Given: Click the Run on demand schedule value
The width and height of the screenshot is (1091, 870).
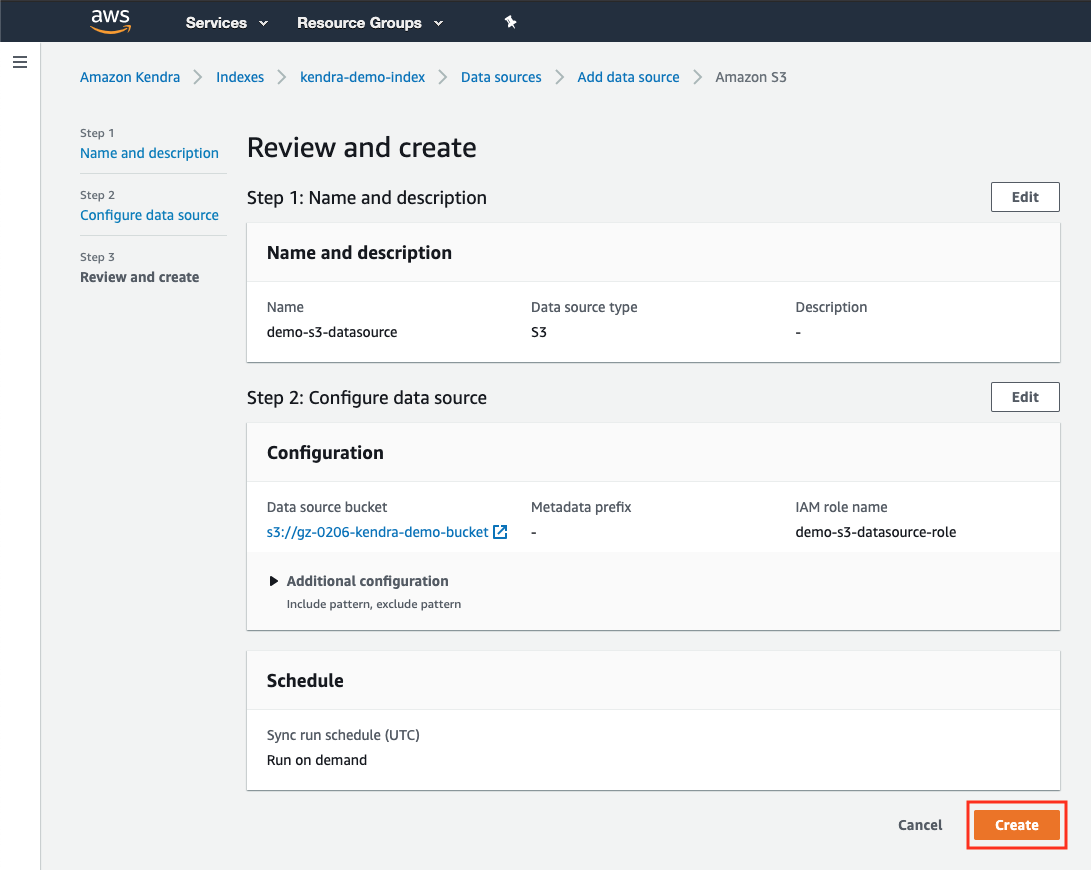Looking at the screenshot, I should [317, 760].
